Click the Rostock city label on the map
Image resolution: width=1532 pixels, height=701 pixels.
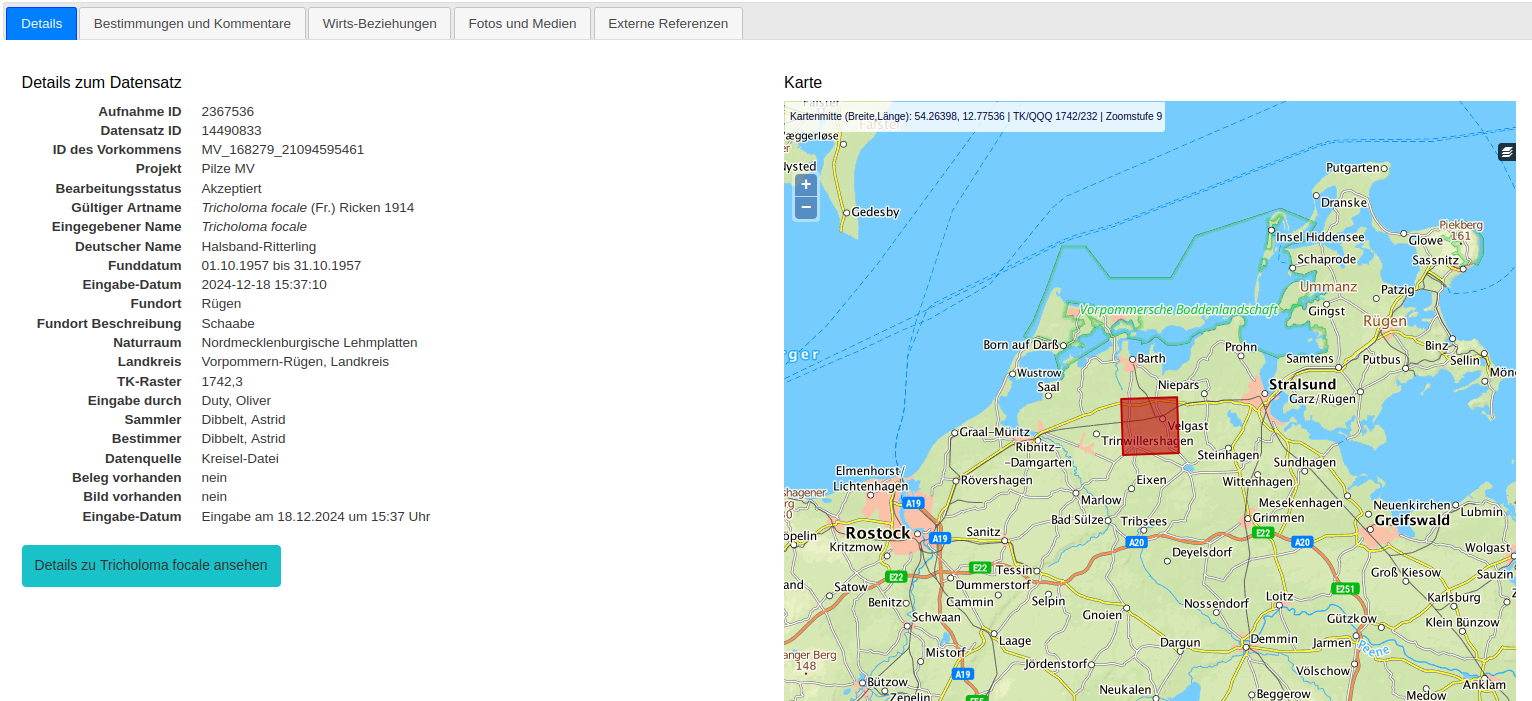click(x=878, y=533)
